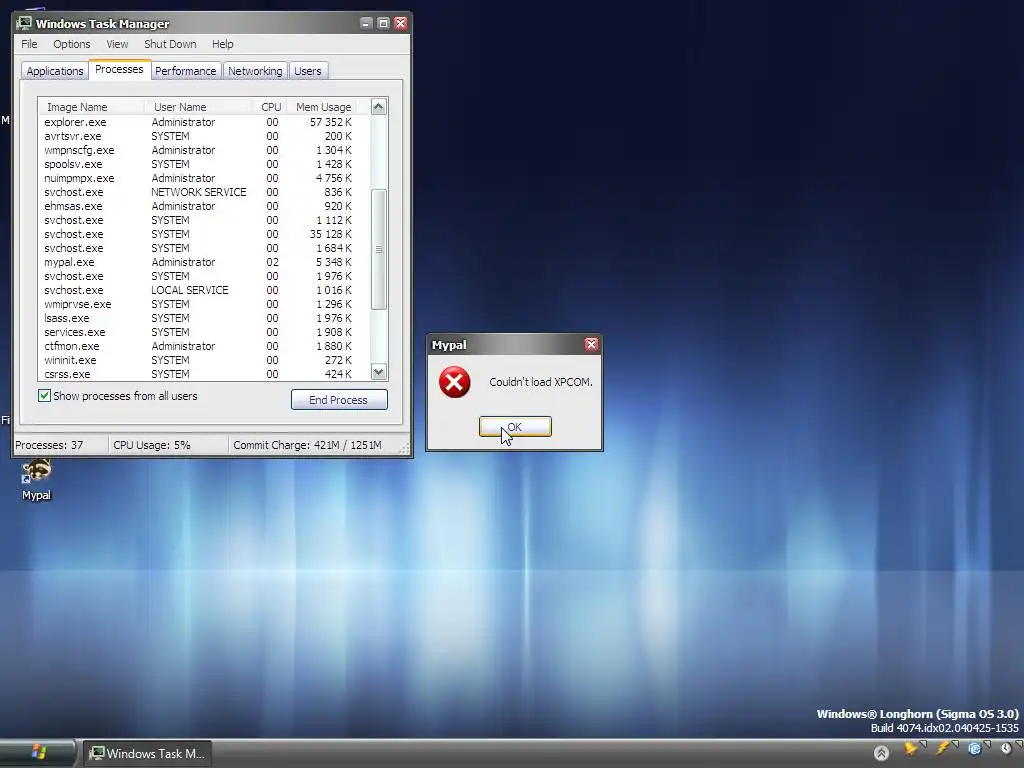Select the explorer.exe process row
This screenshot has height=768, width=1024.
click(x=204, y=122)
